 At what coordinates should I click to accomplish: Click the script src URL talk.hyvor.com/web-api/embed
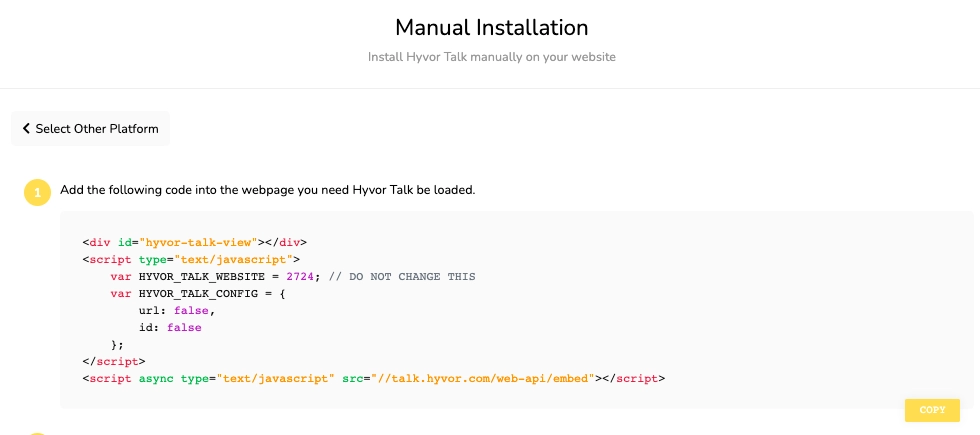(x=482, y=378)
